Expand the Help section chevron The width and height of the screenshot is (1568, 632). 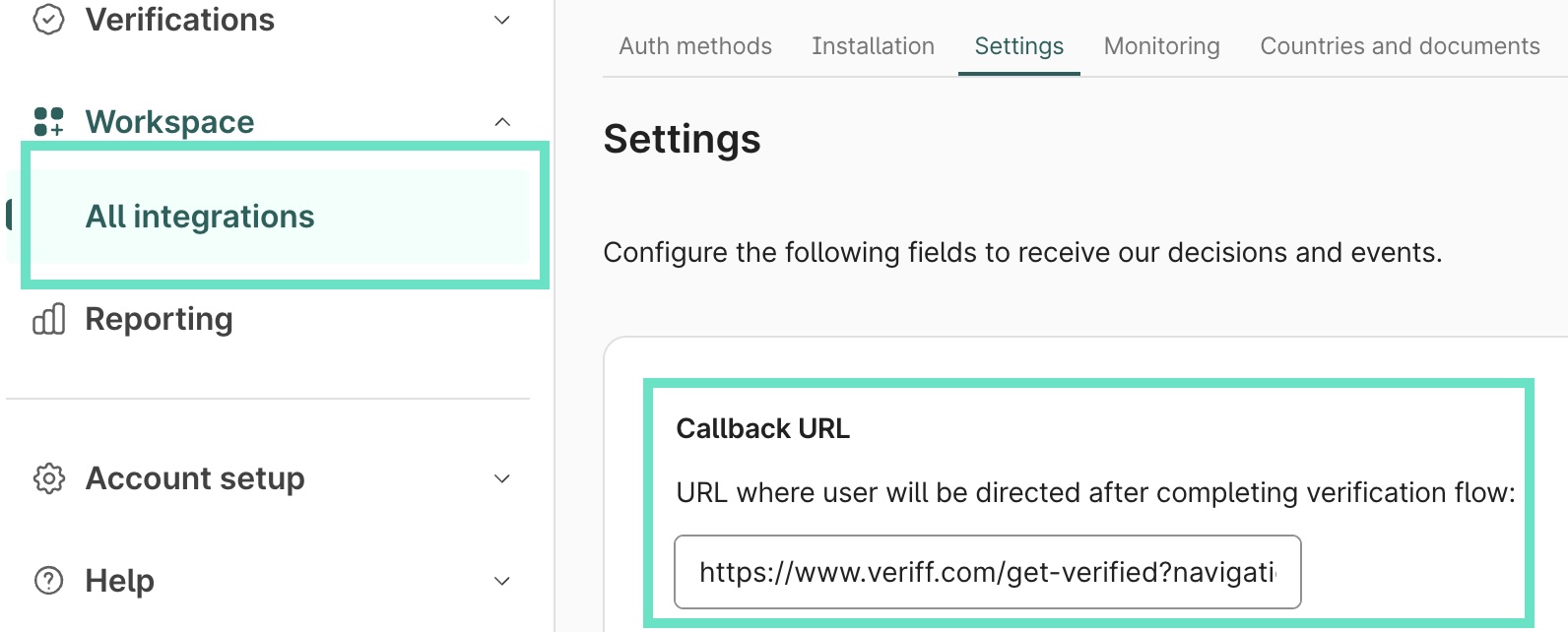pos(502,581)
